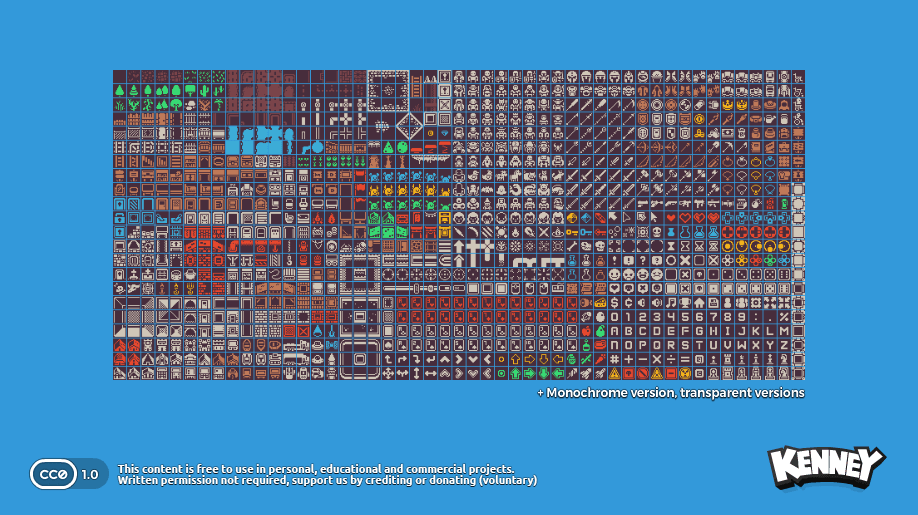The width and height of the screenshot is (918, 515).
Task: Select the red apple tile
Action: click(587, 331)
